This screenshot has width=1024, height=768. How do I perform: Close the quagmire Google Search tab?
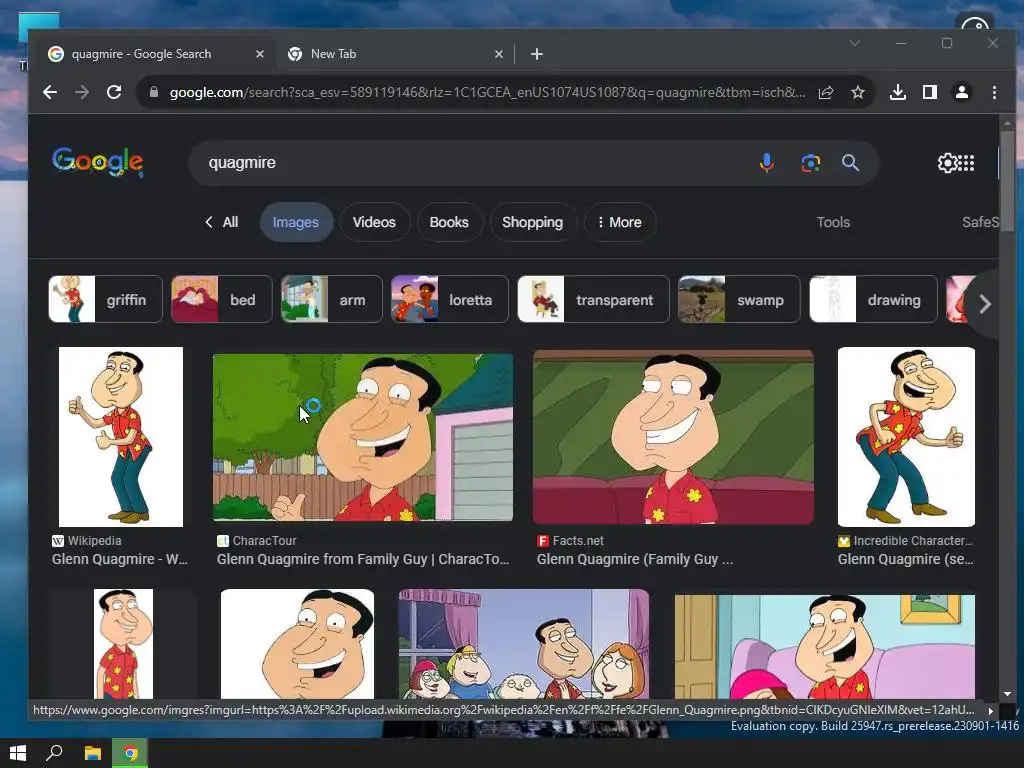(260, 54)
